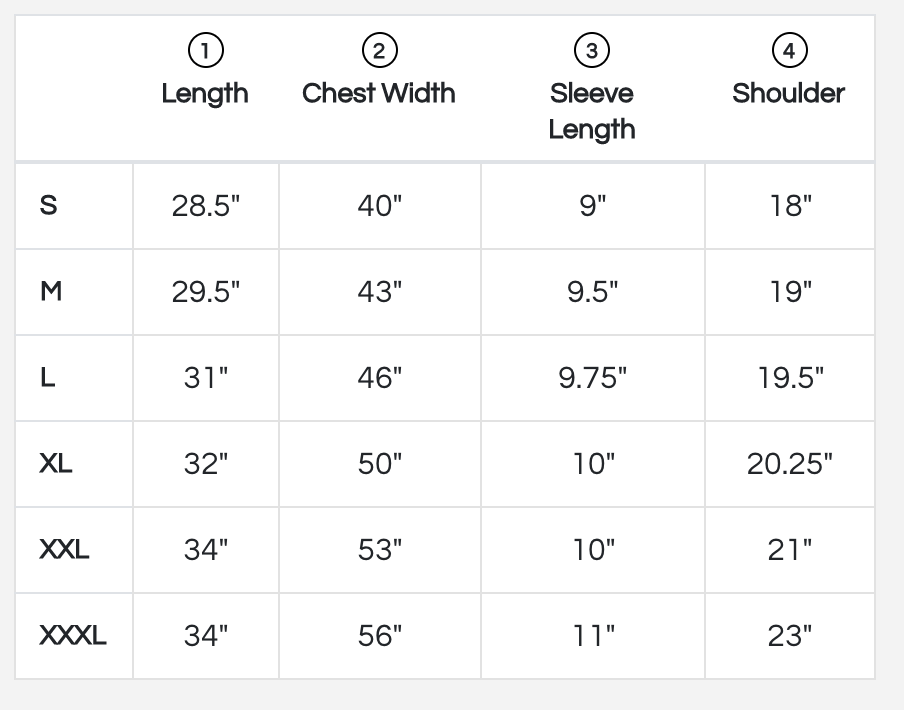Click the XXL size row label
904x710 pixels.
click(64, 550)
